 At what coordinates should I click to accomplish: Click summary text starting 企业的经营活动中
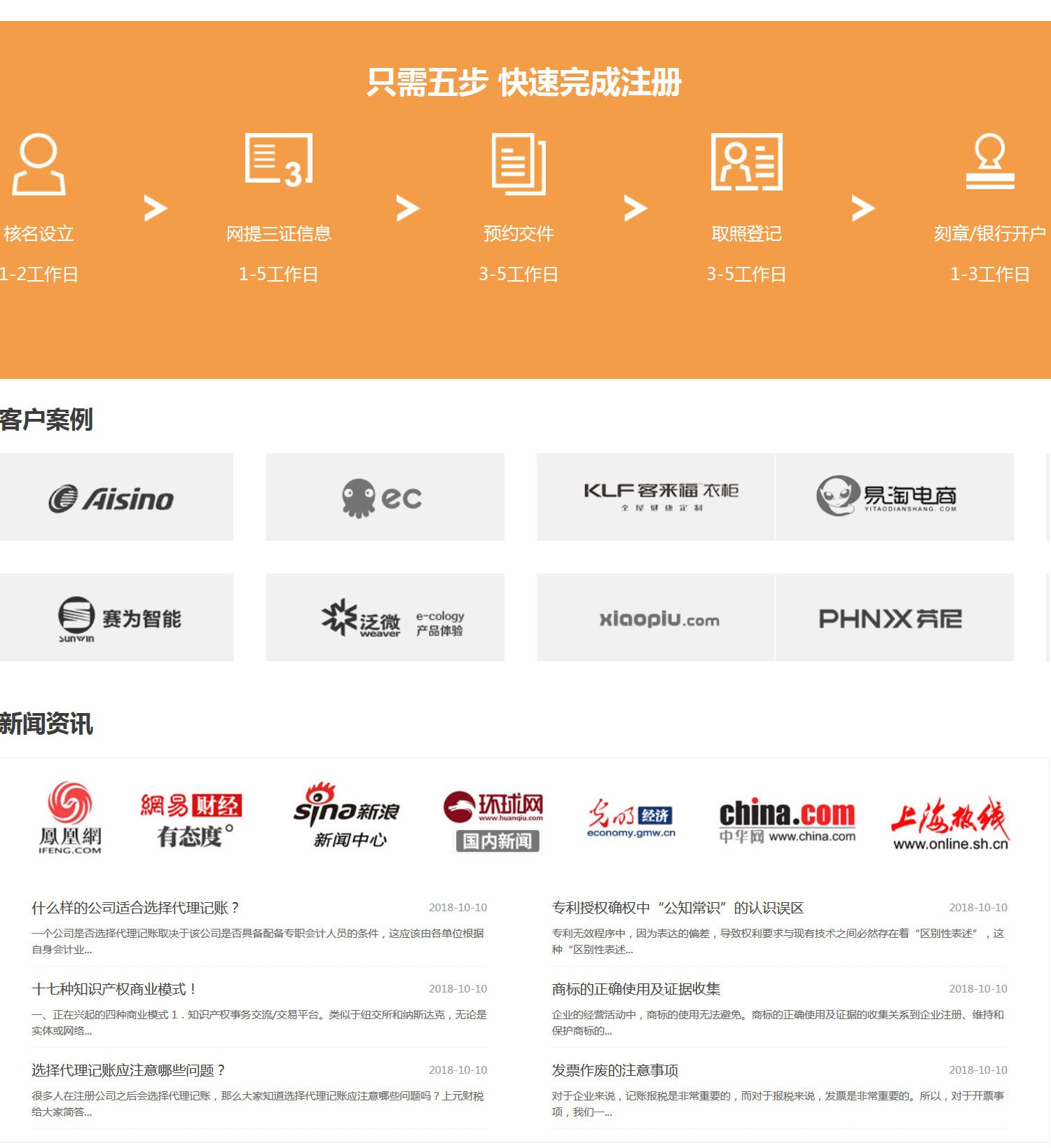(x=778, y=1023)
